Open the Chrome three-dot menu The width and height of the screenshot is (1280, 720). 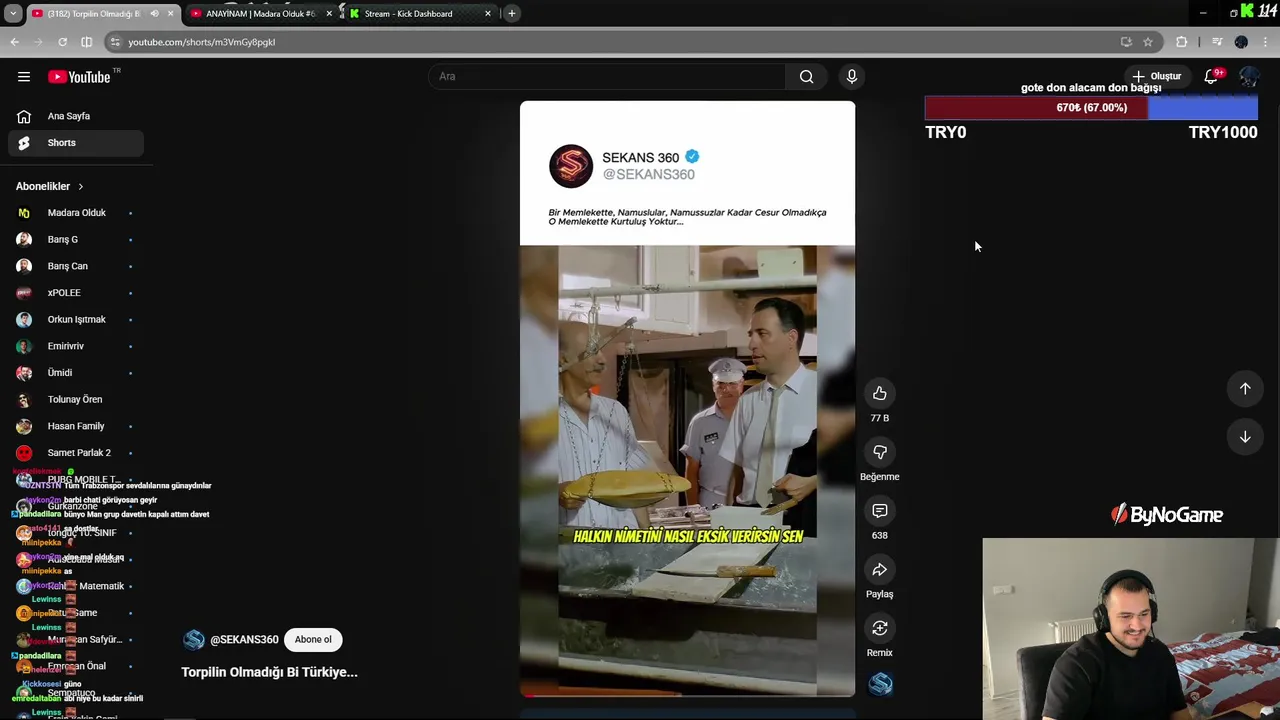pos(1266,42)
